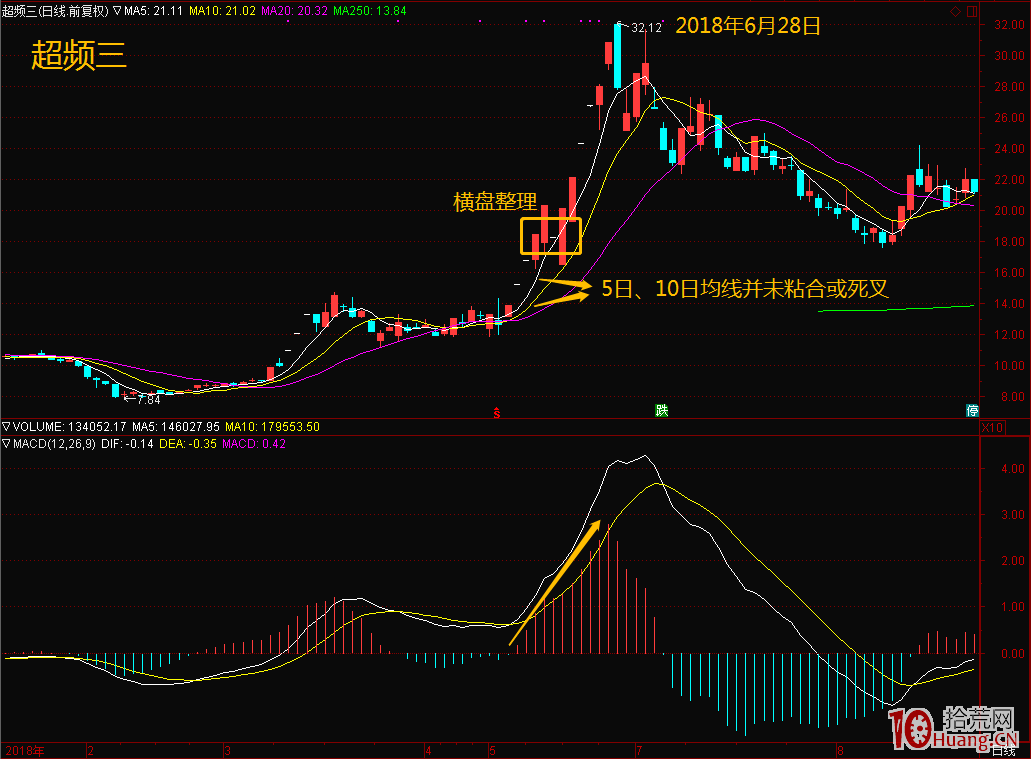
Task: Click the 2018年 label on the time axis
Action: tap(25, 750)
